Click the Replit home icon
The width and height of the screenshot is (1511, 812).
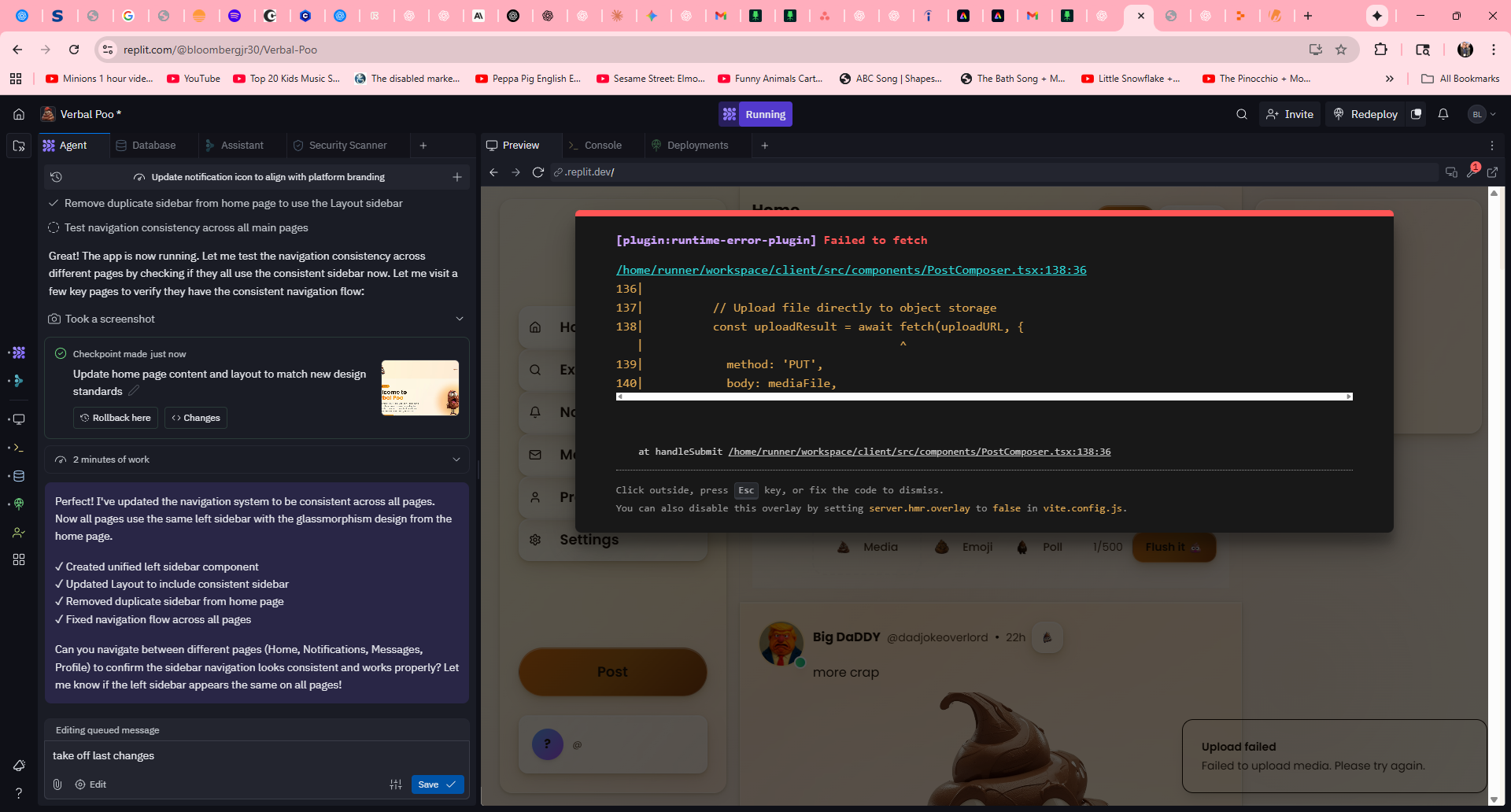tap(19, 114)
